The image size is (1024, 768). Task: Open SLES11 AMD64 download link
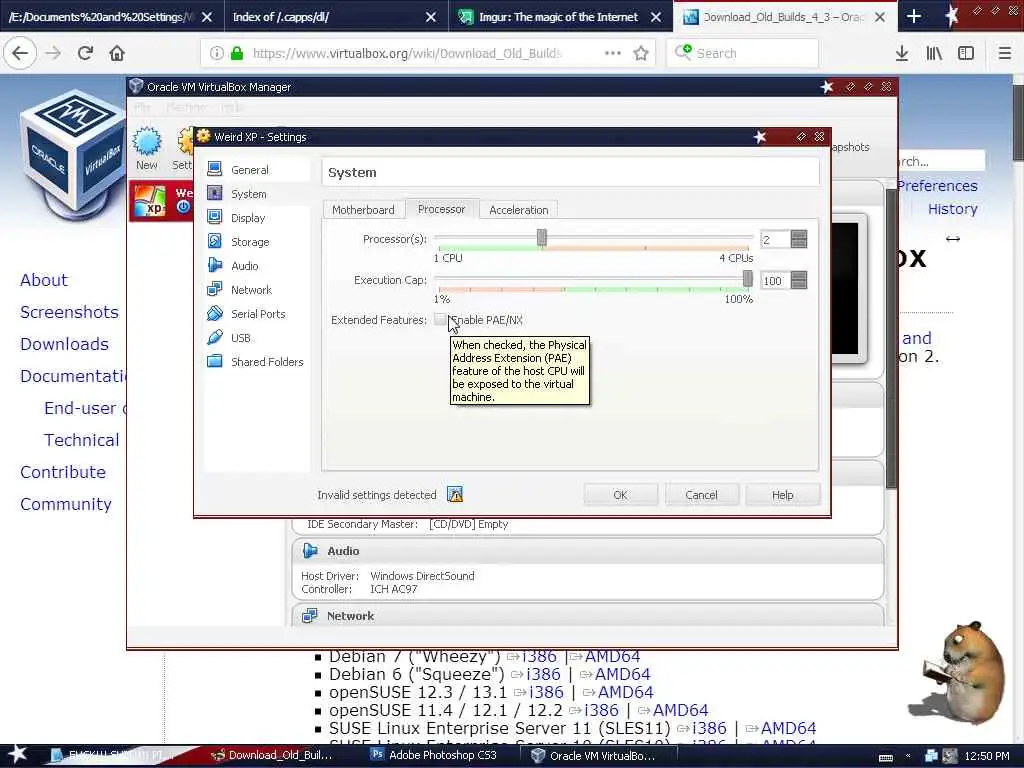pyautogui.click(x=788, y=728)
